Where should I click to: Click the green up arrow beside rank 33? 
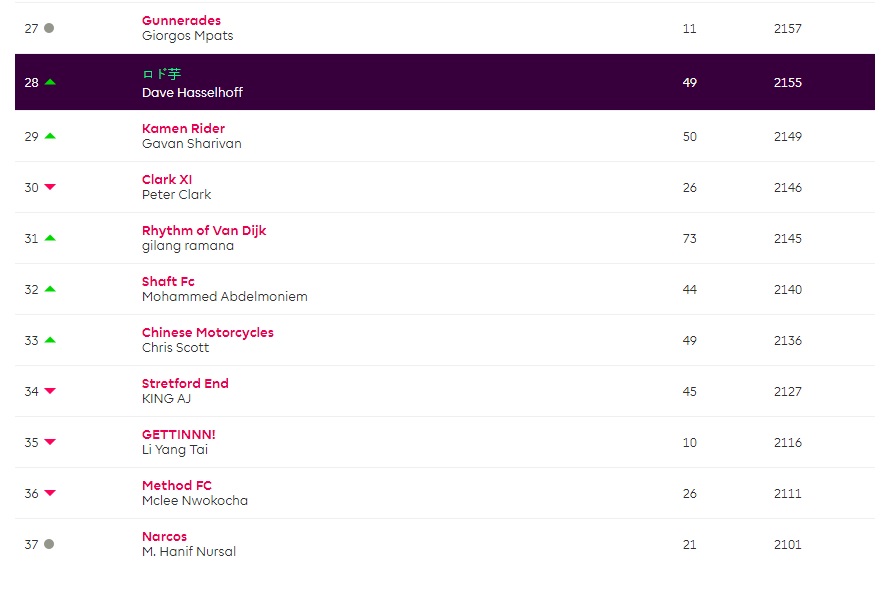click(x=50, y=340)
